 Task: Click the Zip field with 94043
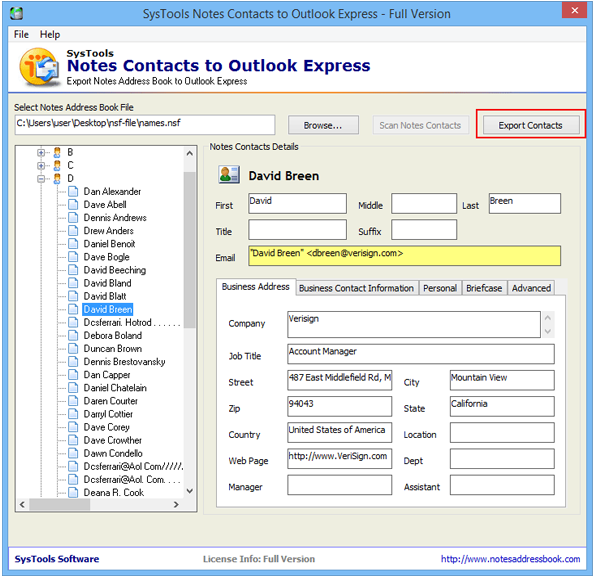[339, 406]
